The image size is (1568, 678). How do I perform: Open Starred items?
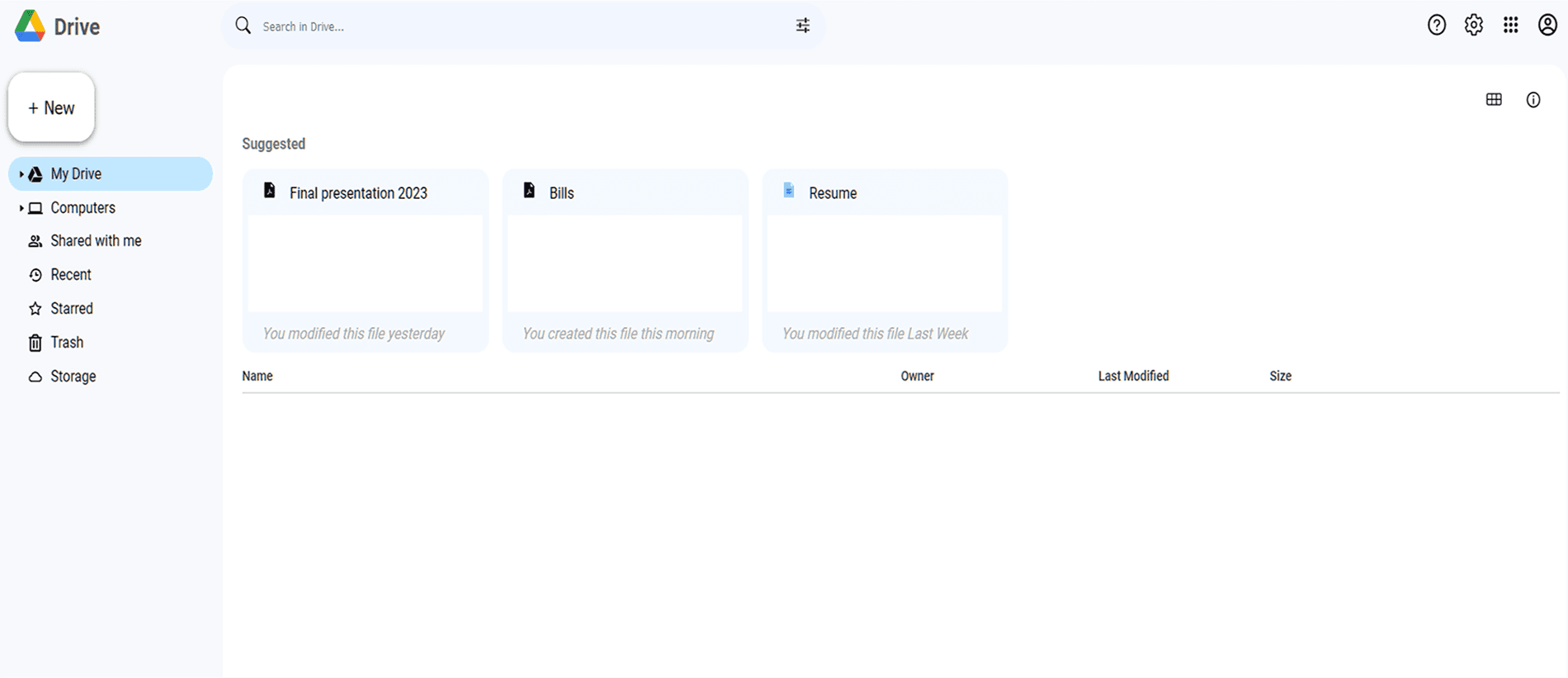point(72,309)
